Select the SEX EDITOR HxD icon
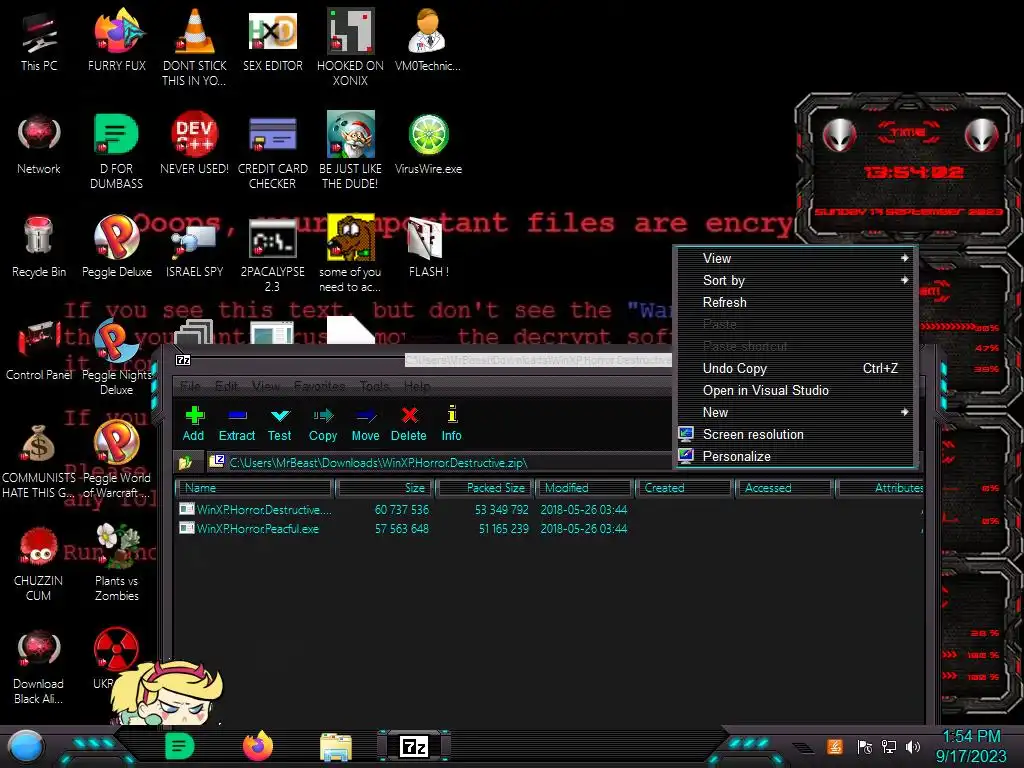The image size is (1024, 768). [273, 41]
